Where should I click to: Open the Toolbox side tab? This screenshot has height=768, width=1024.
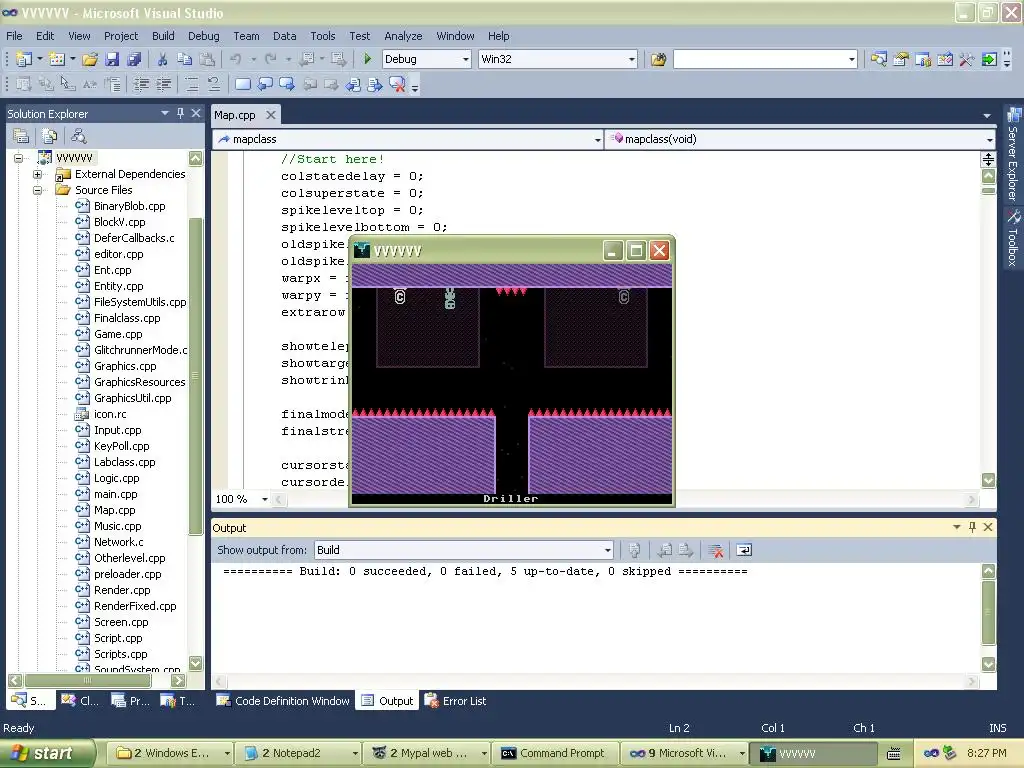(x=1013, y=238)
